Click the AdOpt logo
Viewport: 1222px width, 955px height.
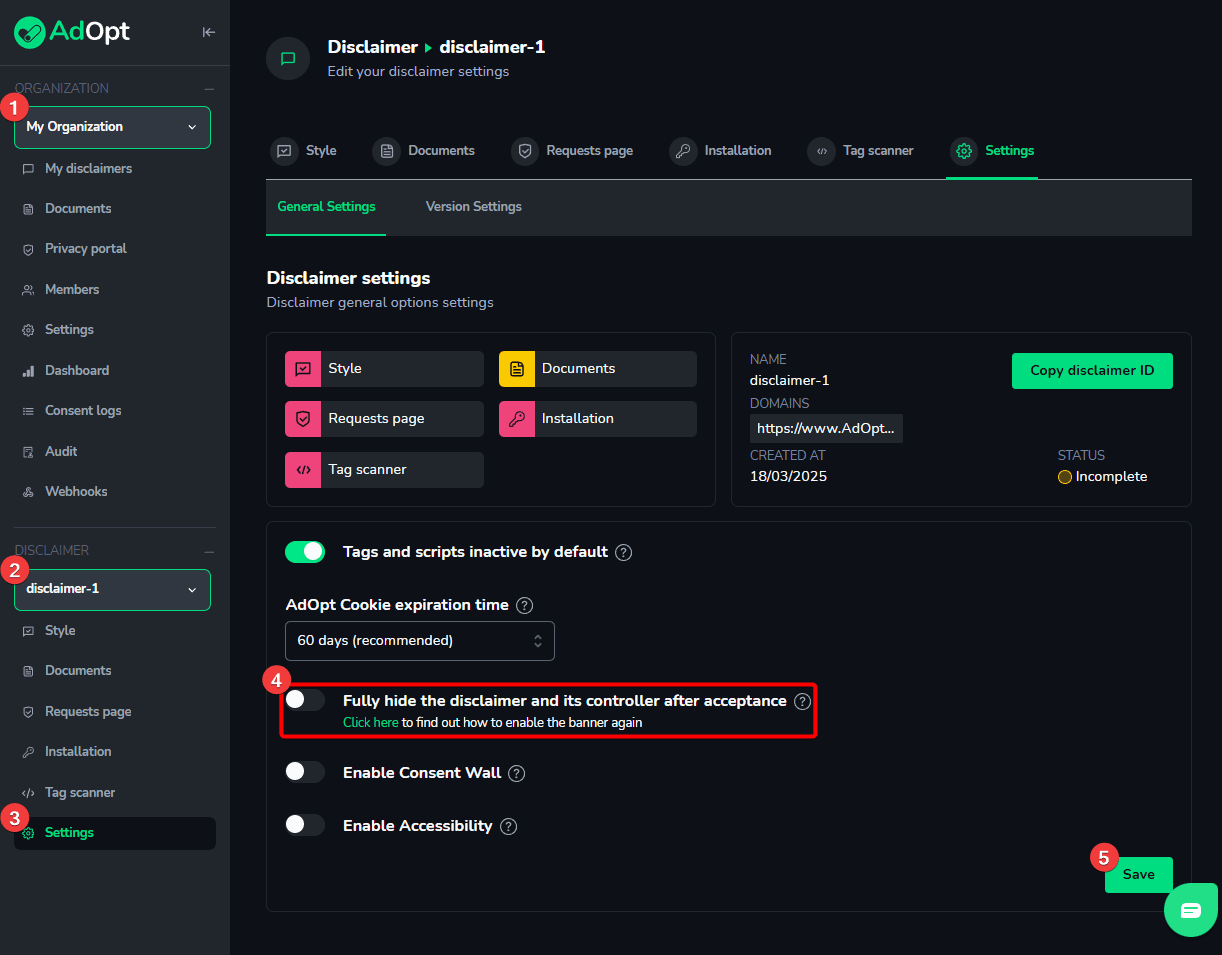[72, 32]
